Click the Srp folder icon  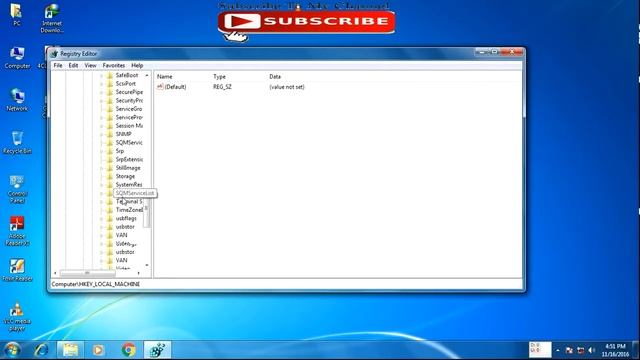[x=110, y=151]
